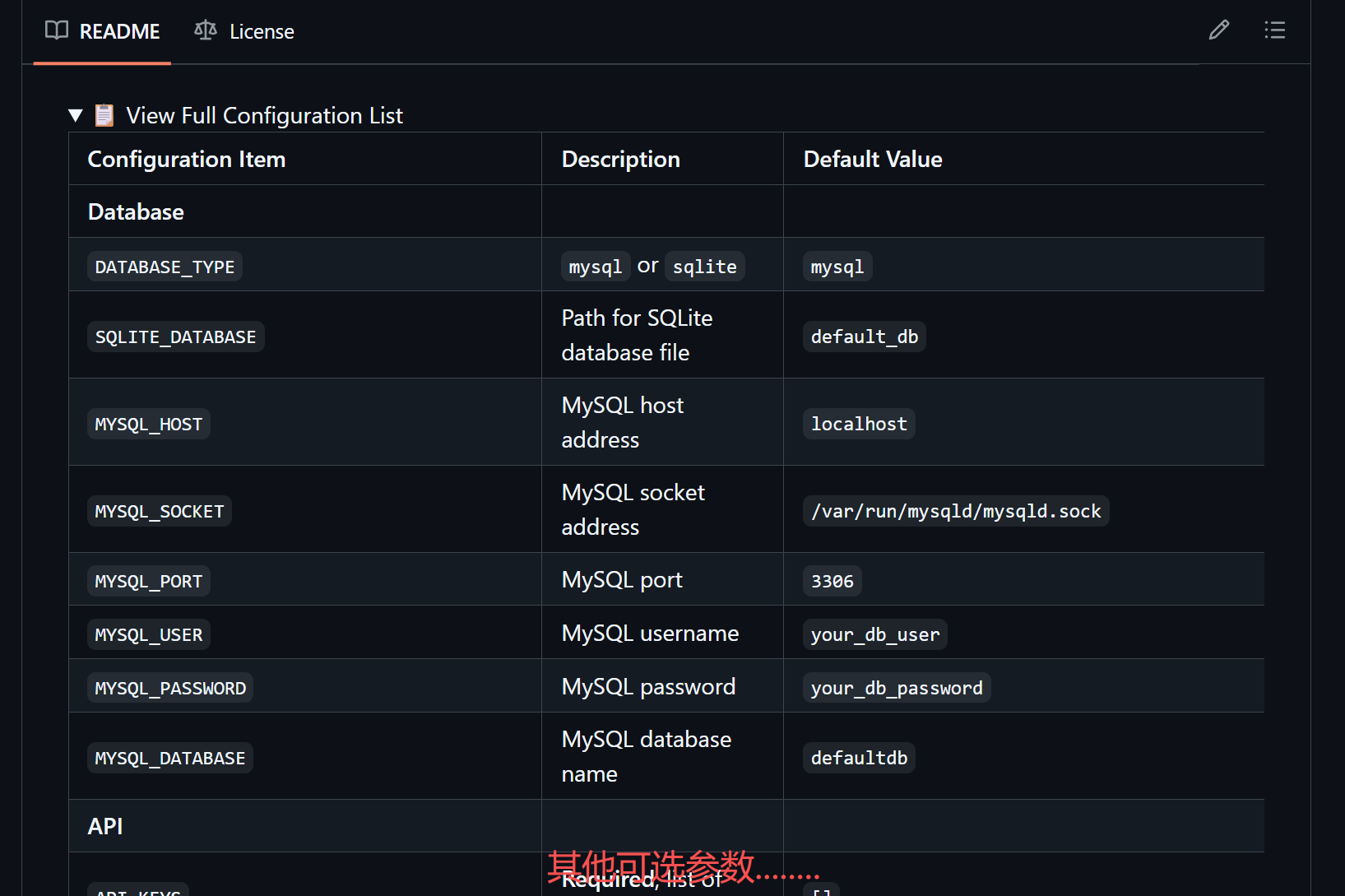Click the DATABASE_TYPE code label
Viewport: 1345px width, 896px height.
[x=165, y=267]
